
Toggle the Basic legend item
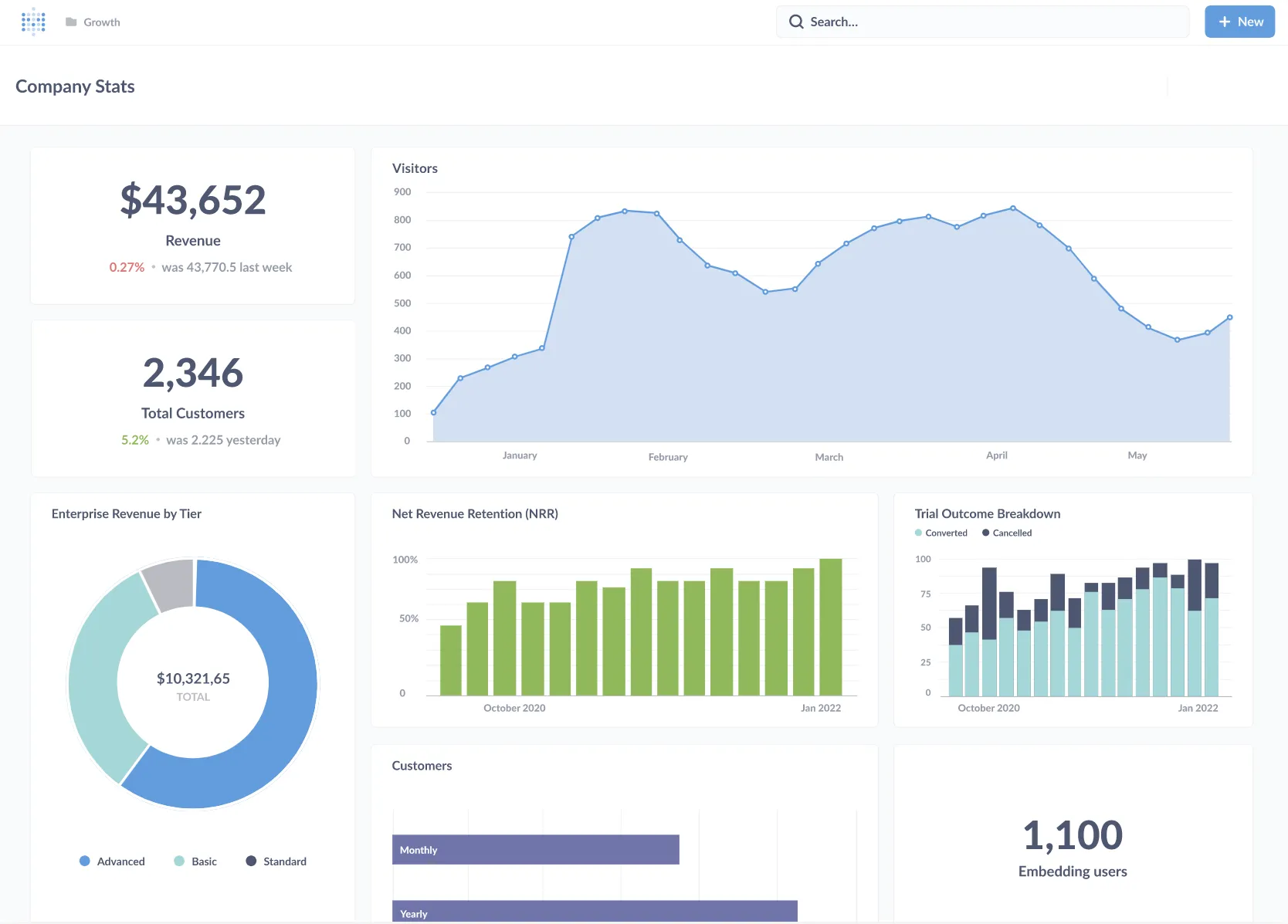195,861
